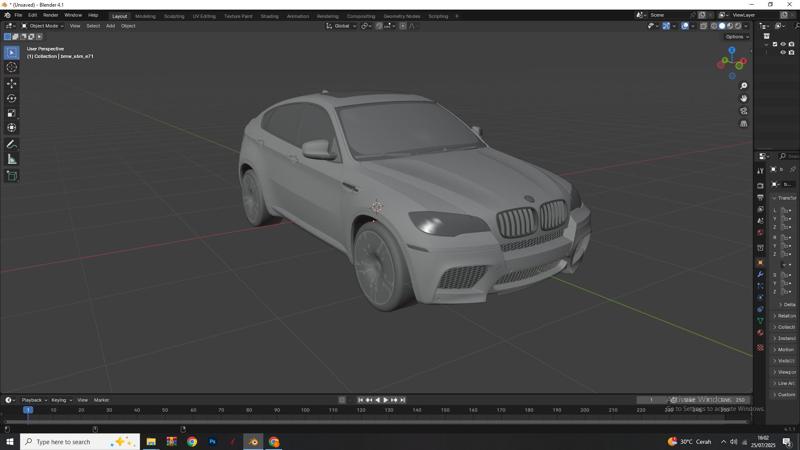
Task: Expand the Custom Properties panel
Action: 785,394
